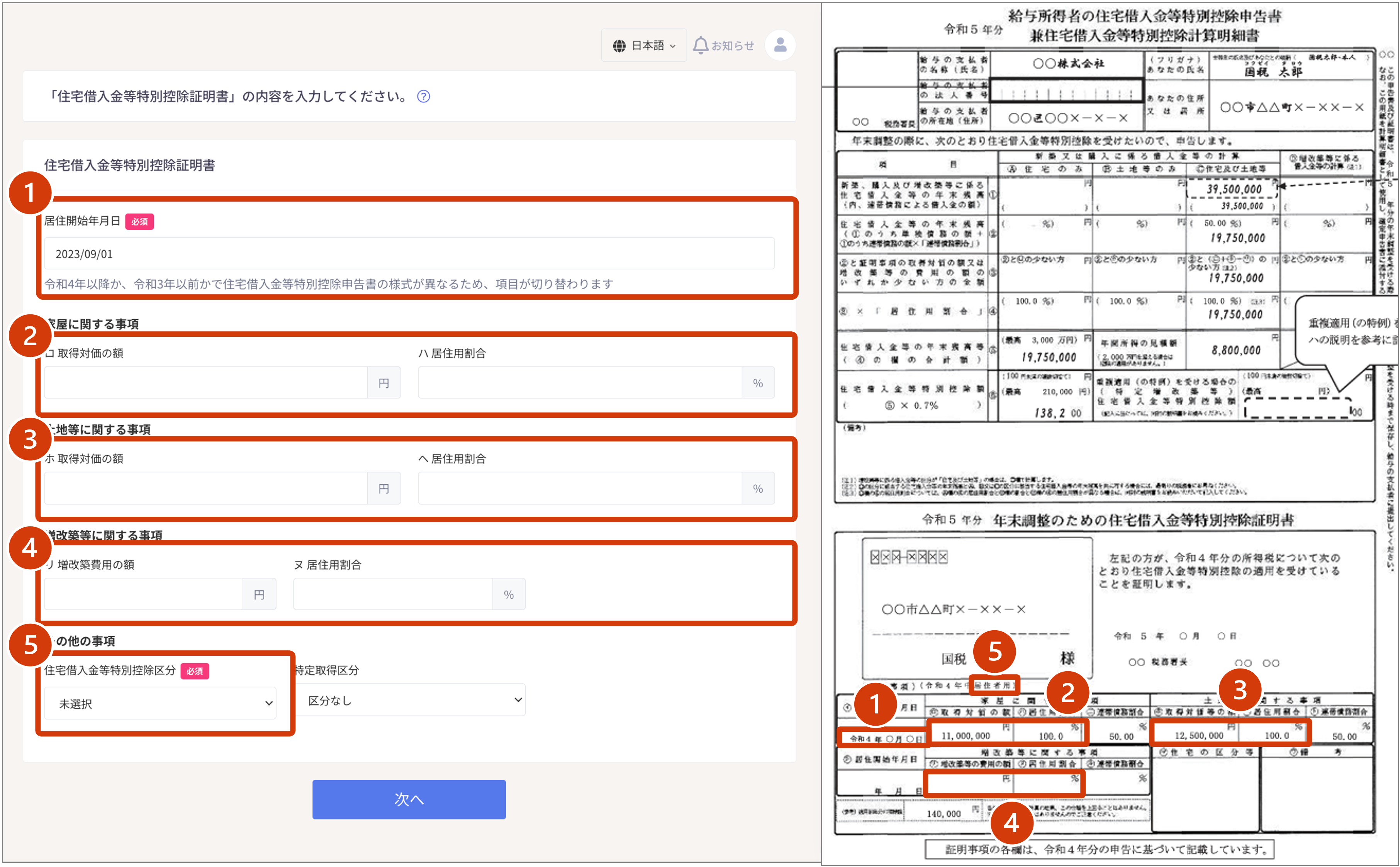Screen dimensions: 1400x867
Task: Click the red numbered badge 1 marker
Action: pos(31,193)
